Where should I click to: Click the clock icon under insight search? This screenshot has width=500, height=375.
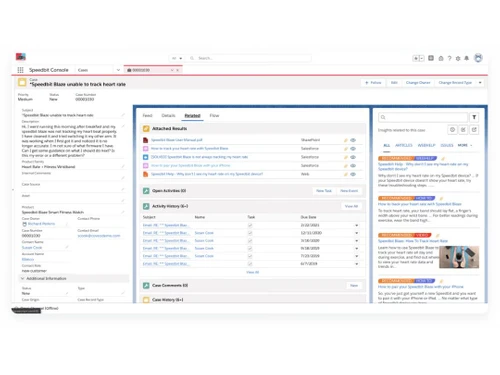pos(452,130)
